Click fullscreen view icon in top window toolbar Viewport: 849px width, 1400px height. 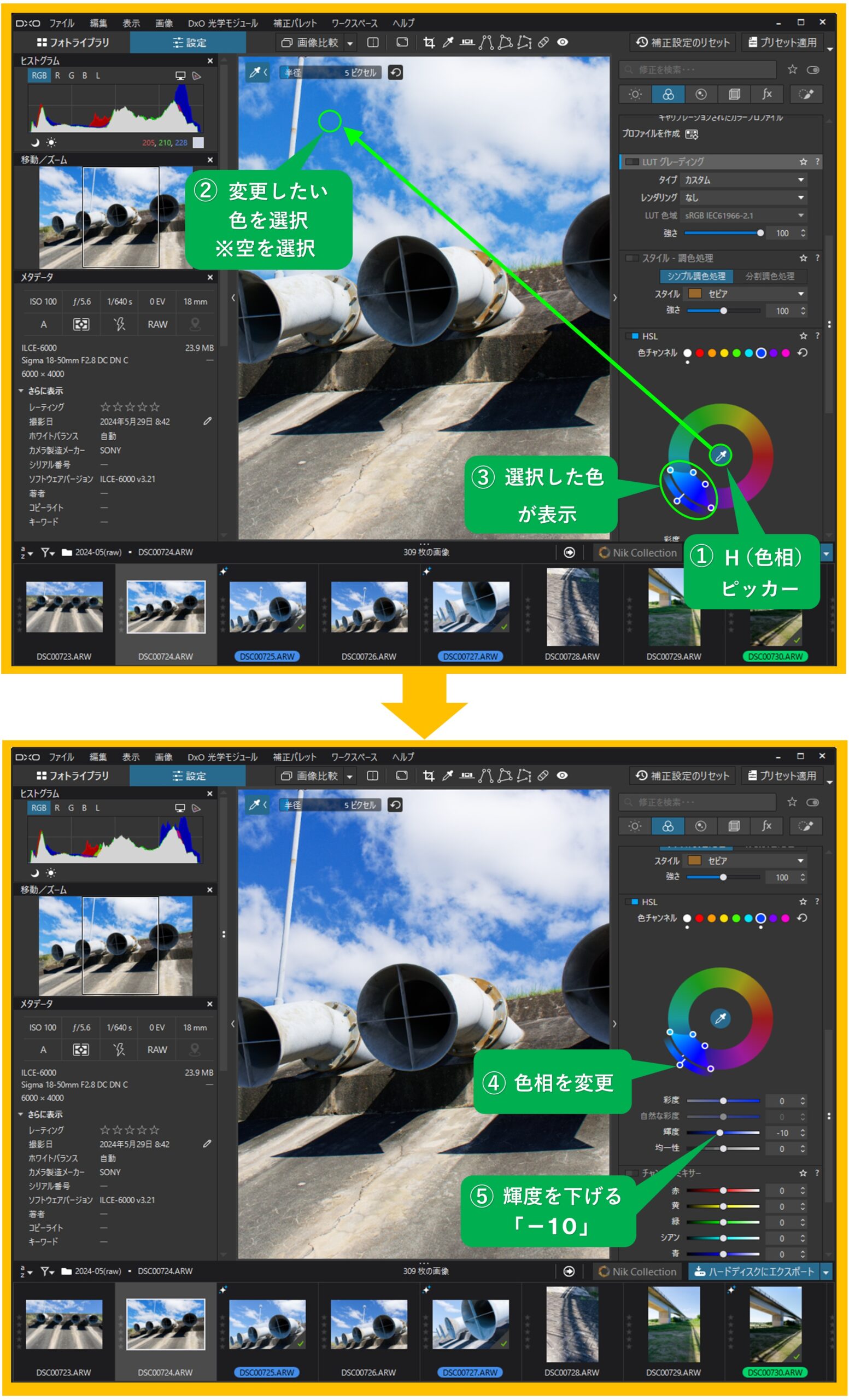402,43
